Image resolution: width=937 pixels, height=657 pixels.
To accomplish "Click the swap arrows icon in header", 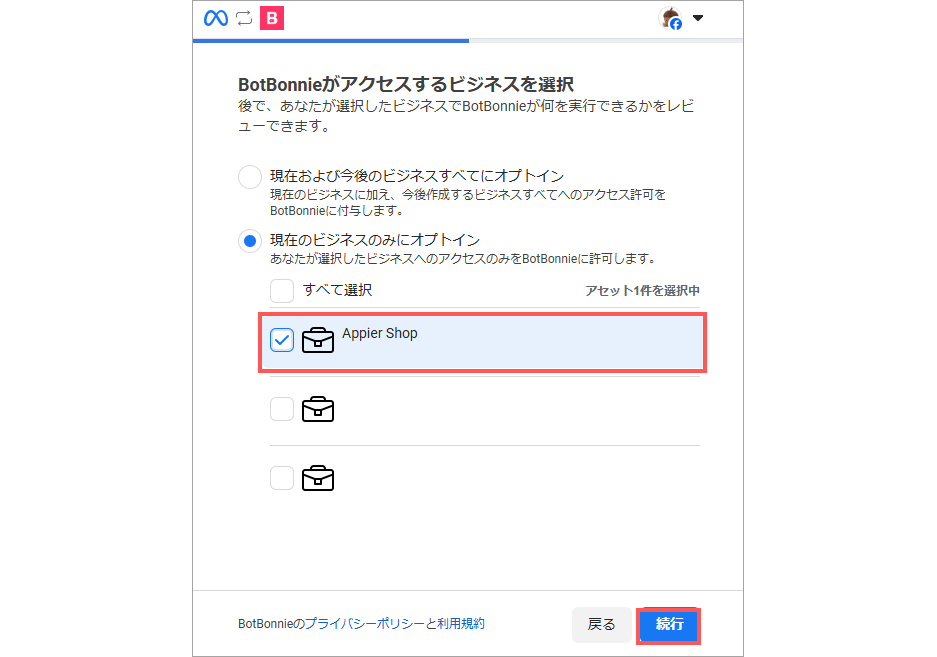I will 244,19.
